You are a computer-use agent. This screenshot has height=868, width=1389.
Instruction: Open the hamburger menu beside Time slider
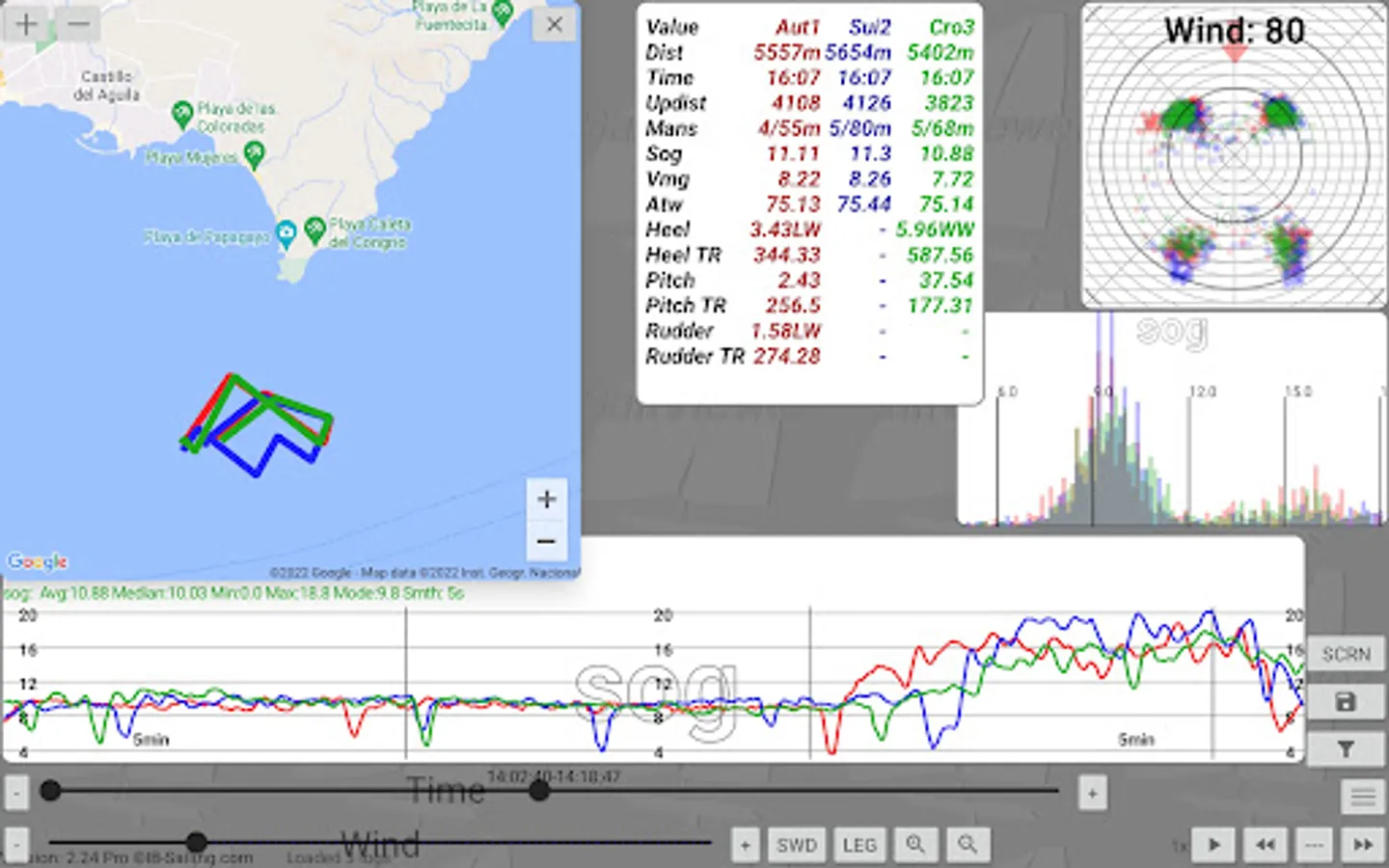click(x=1362, y=797)
